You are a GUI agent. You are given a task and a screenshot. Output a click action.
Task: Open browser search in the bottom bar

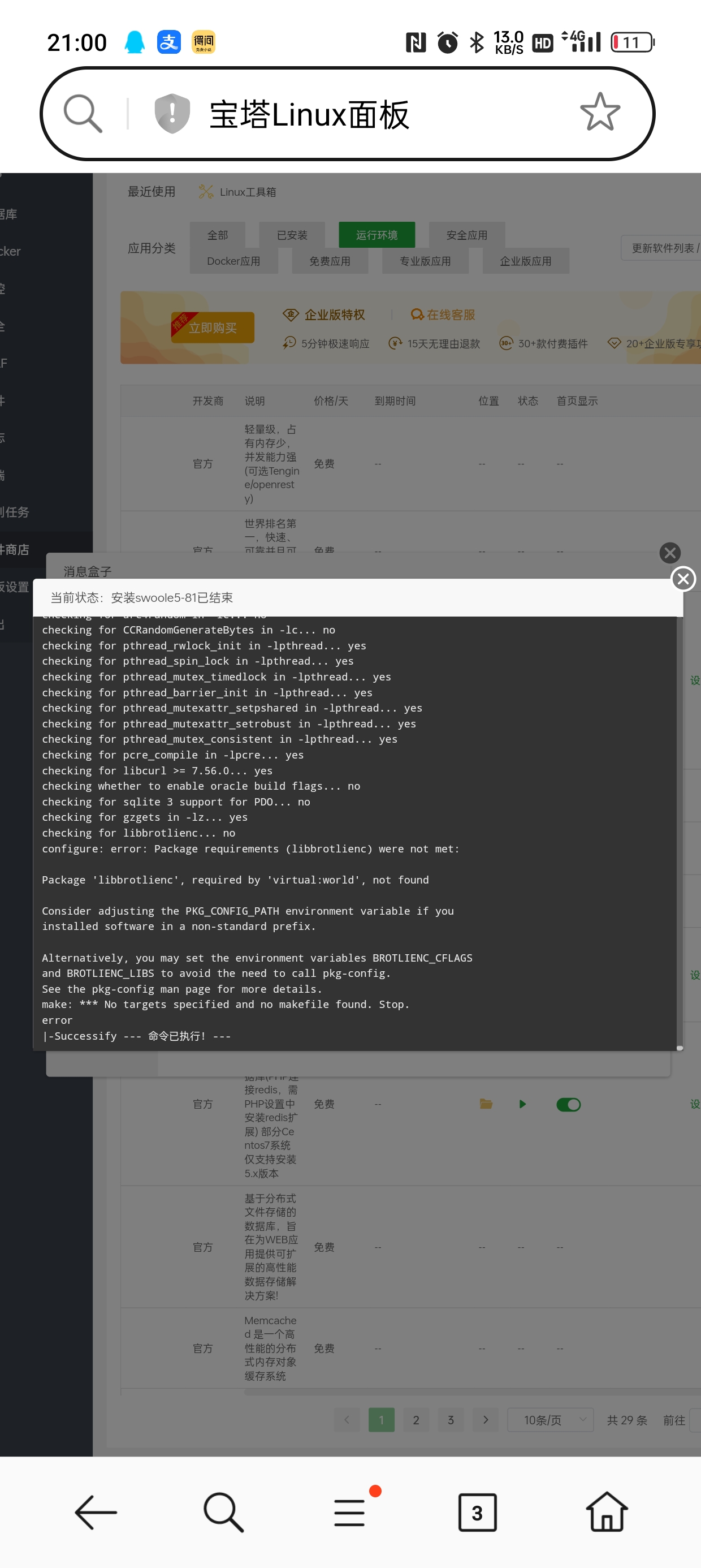(x=223, y=1512)
